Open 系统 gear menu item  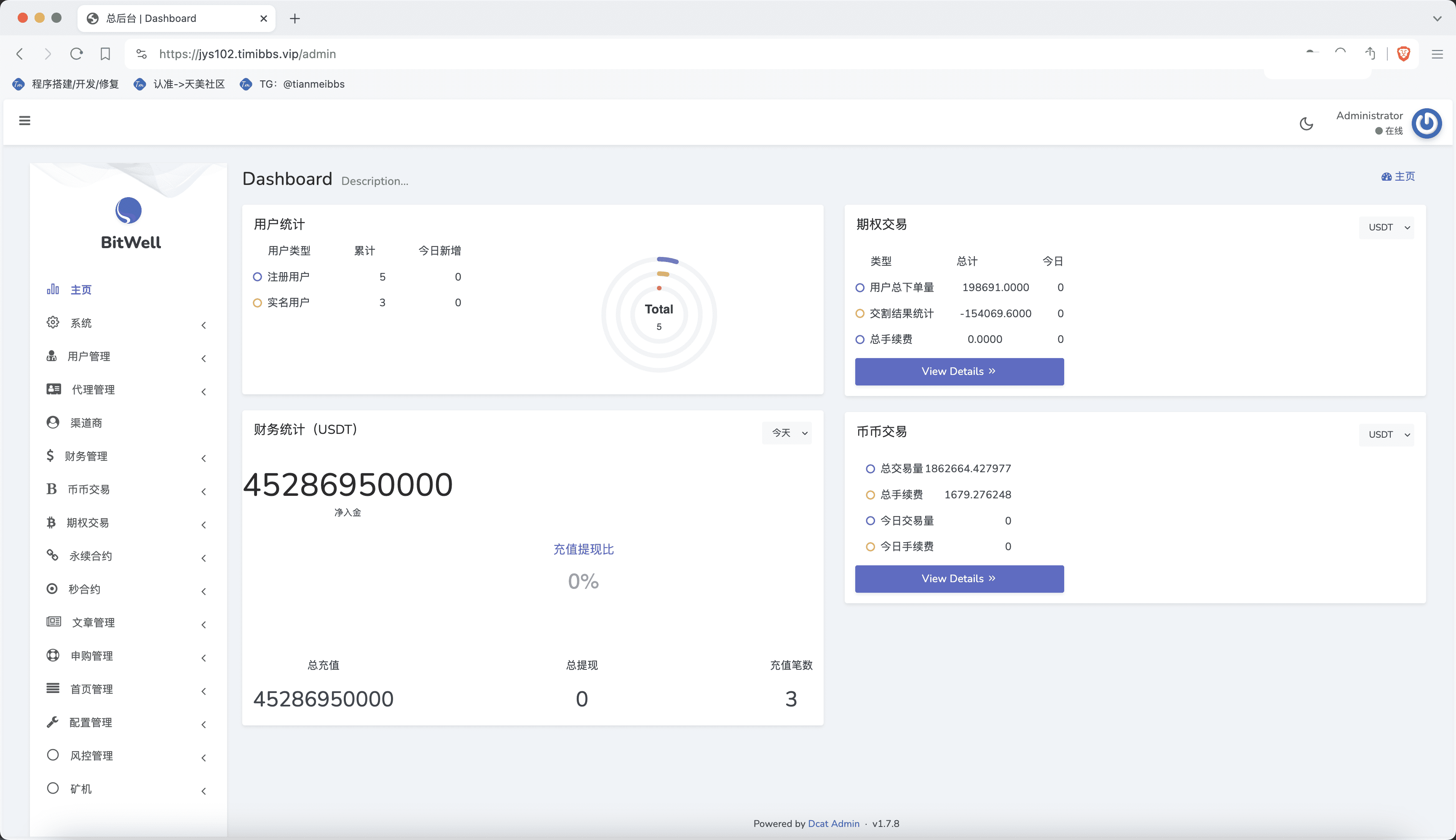click(81, 323)
